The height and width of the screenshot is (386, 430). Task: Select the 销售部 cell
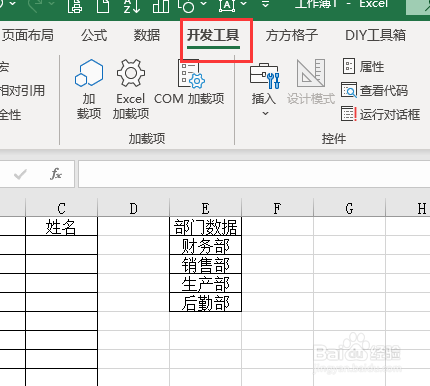click(205, 265)
